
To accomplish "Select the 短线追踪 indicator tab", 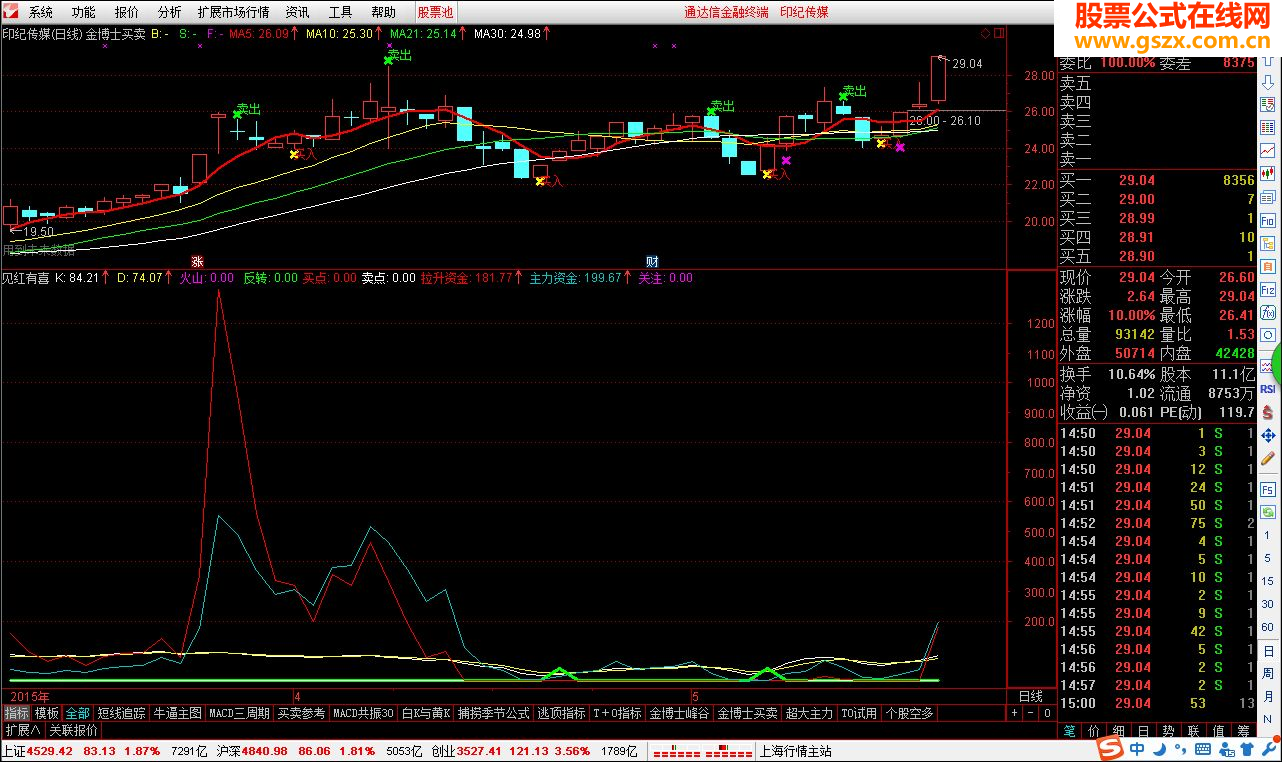I will point(121,713).
